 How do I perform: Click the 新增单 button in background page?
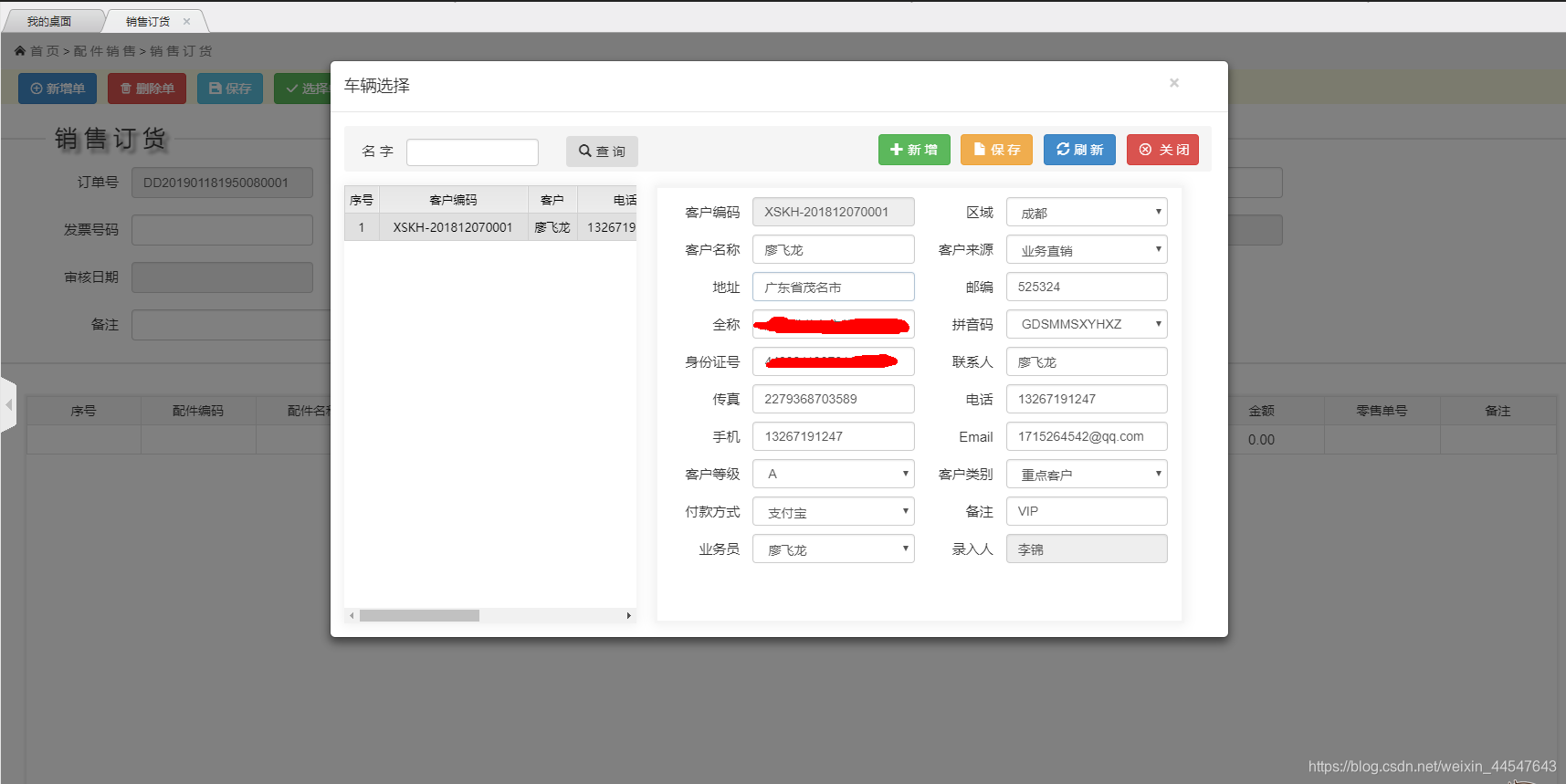coord(58,89)
